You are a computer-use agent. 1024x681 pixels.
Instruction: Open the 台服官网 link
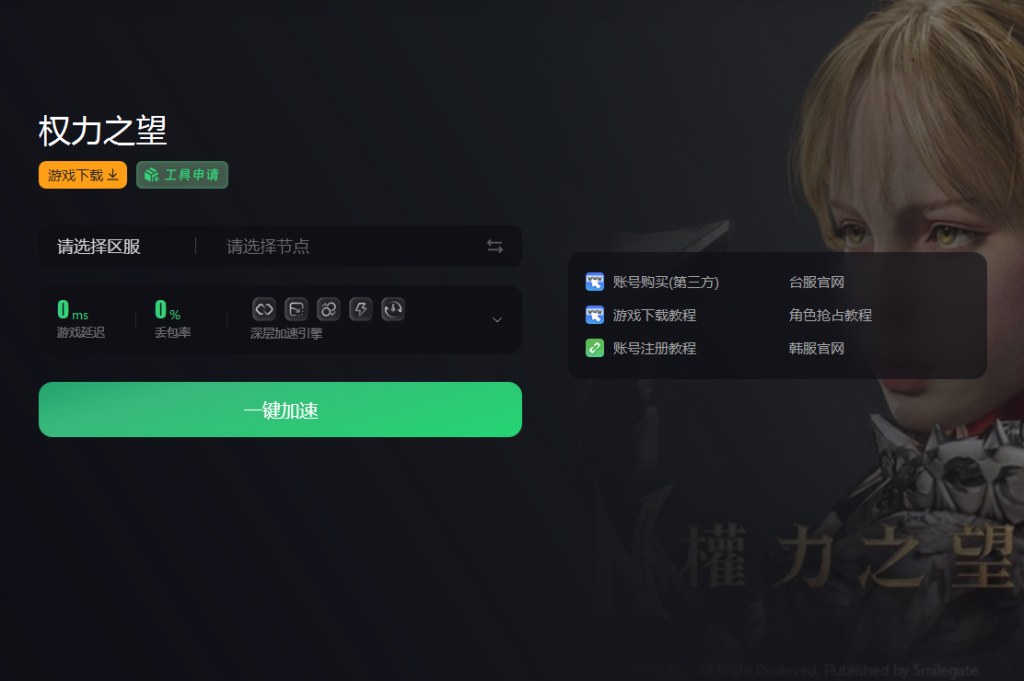click(816, 282)
